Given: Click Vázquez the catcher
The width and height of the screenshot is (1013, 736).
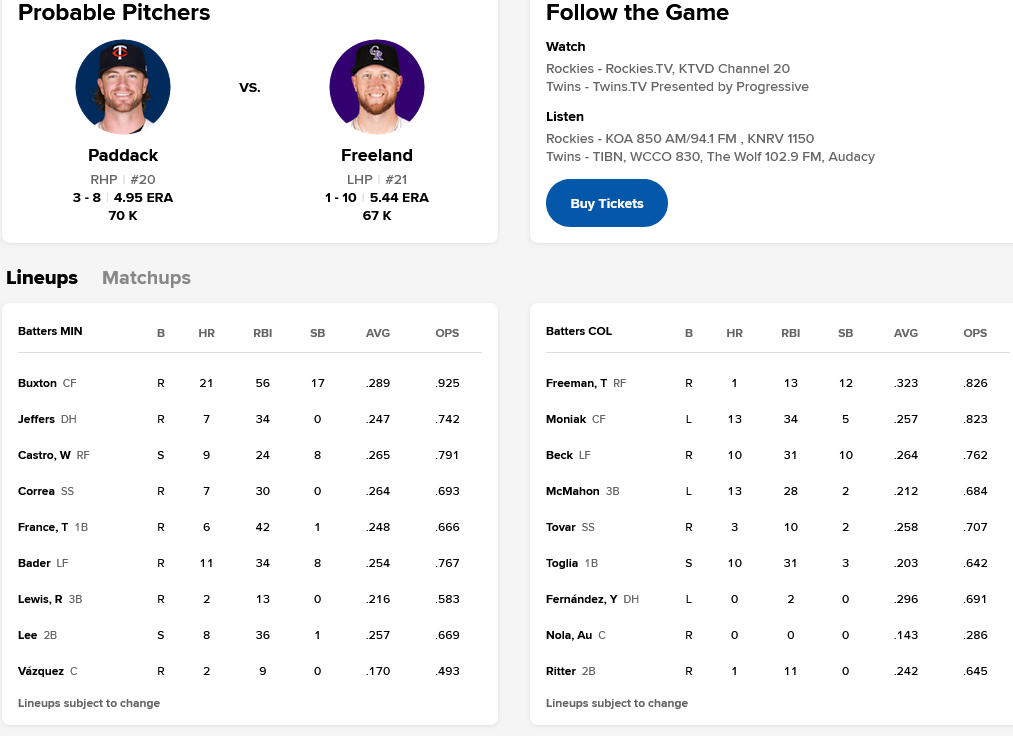Looking at the screenshot, I should click(41, 671).
